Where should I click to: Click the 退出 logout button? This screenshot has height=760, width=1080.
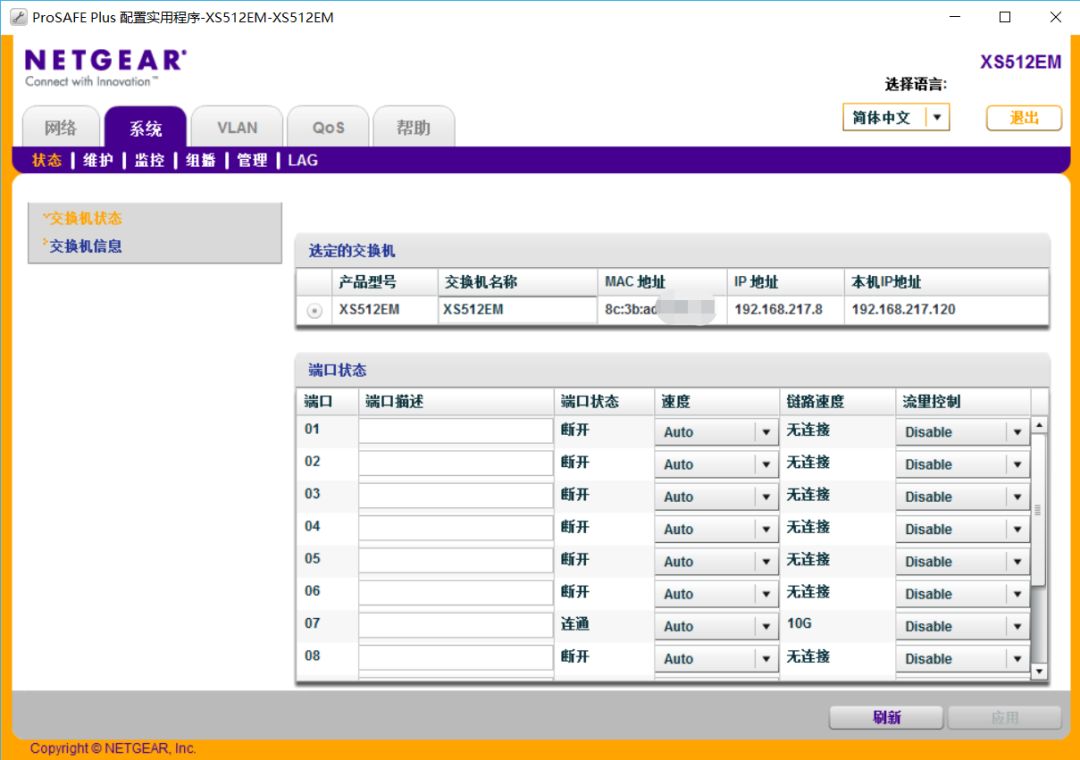(1023, 118)
